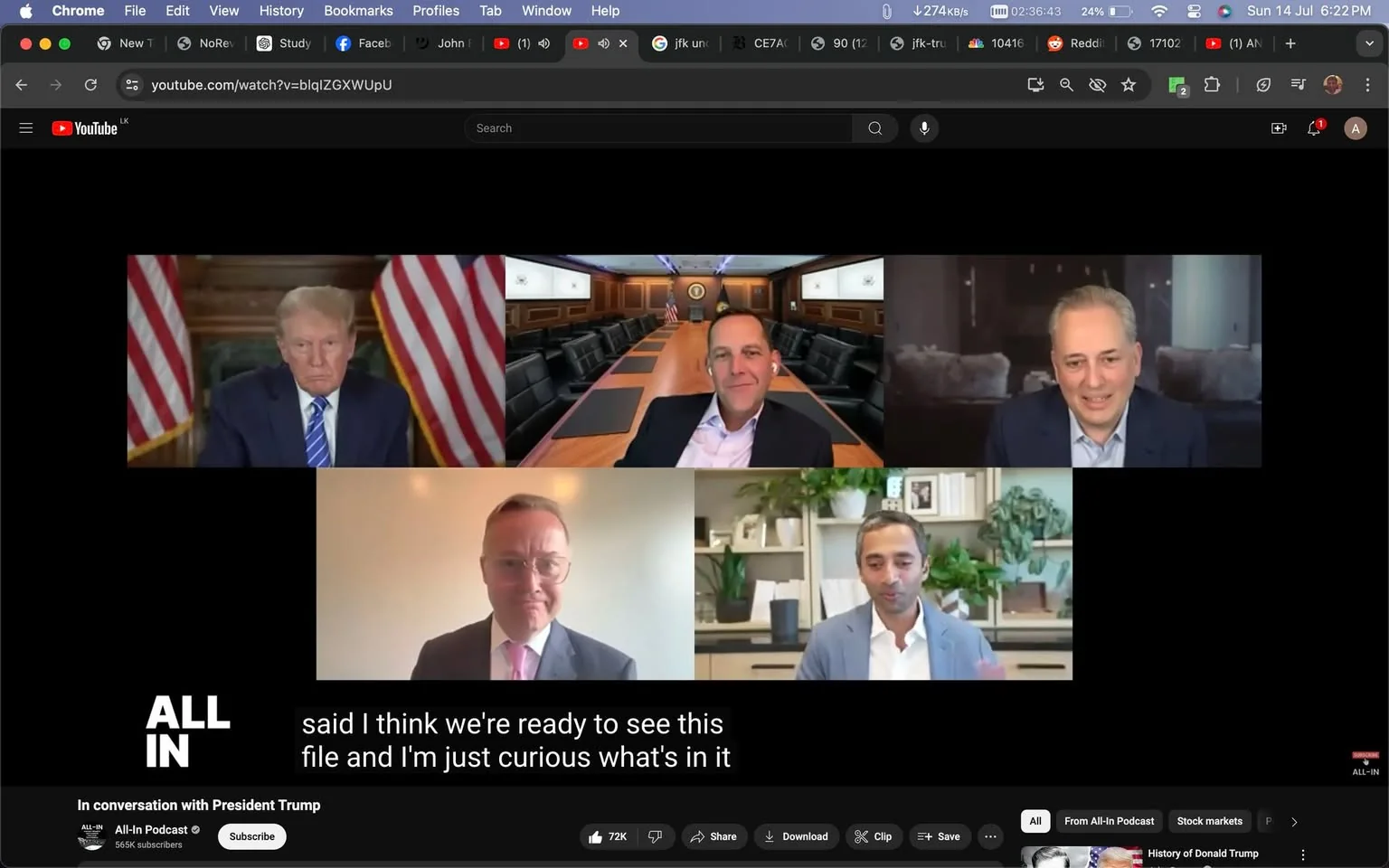This screenshot has width=1389, height=868.
Task: Switch to the Study tab
Action: click(x=284, y=43)
